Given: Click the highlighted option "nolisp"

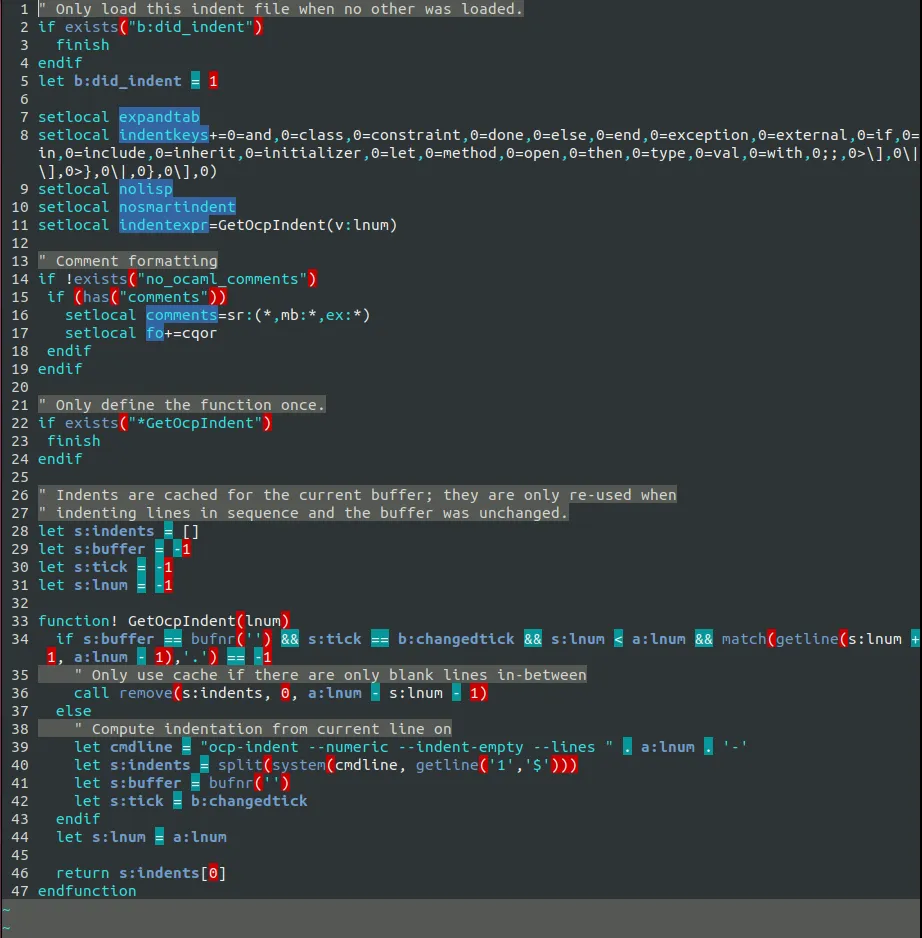Looking at the screenshot, I should 145,189.
